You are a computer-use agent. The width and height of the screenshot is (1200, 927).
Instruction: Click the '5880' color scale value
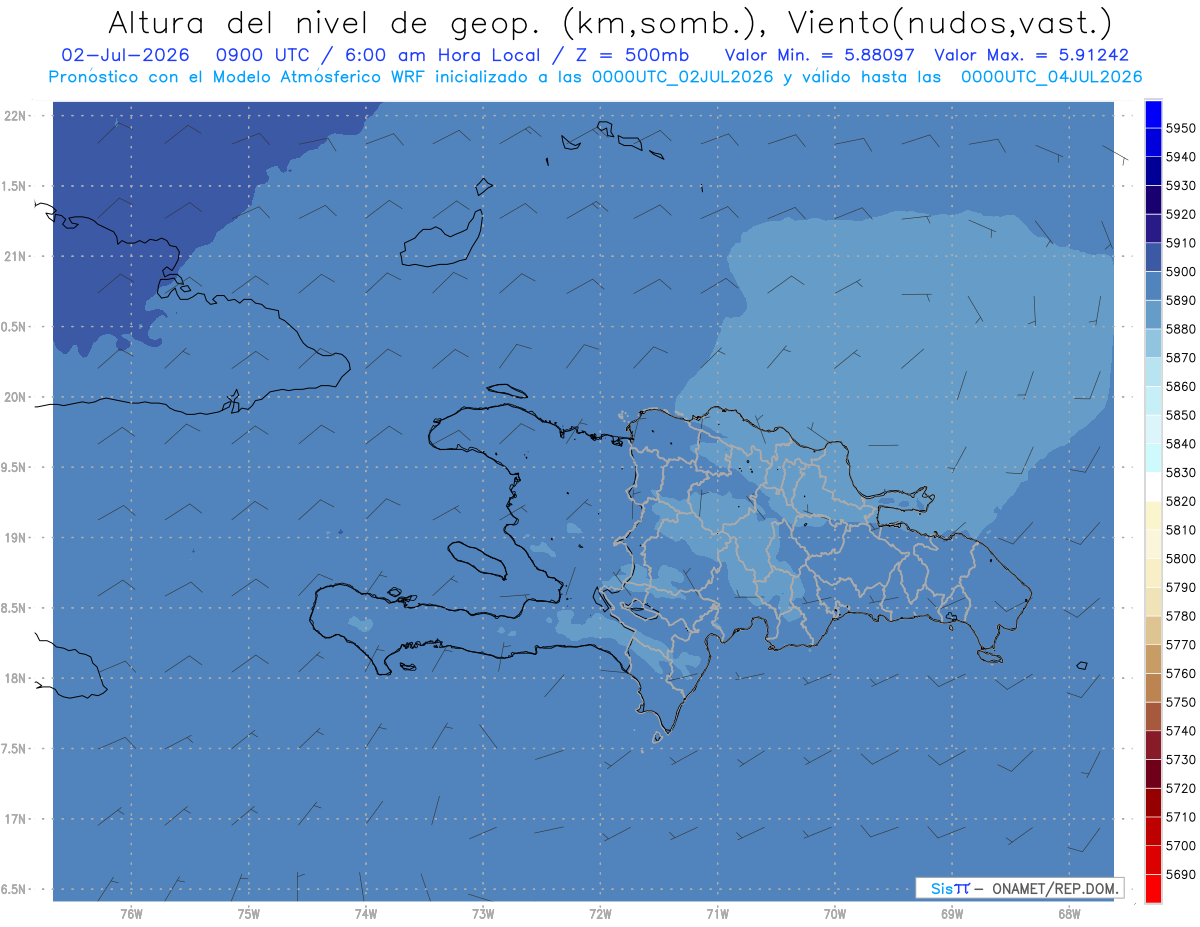[x=1180, y=329]
